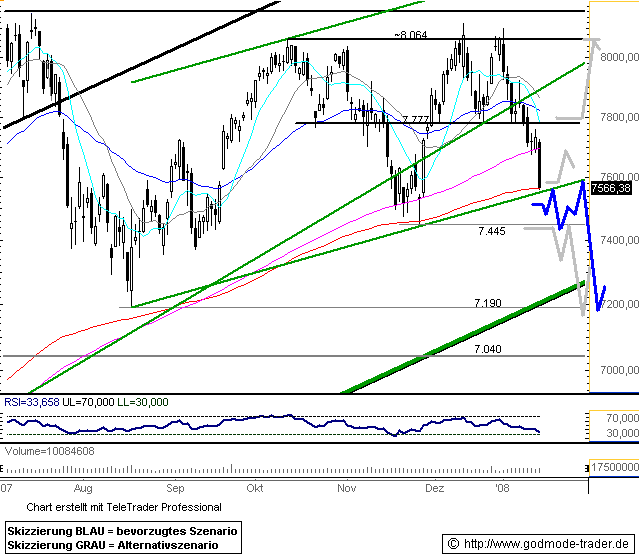Click the Aug month label on time axis
The width and height of the screenshot is (639, 556).
(83, 488)
